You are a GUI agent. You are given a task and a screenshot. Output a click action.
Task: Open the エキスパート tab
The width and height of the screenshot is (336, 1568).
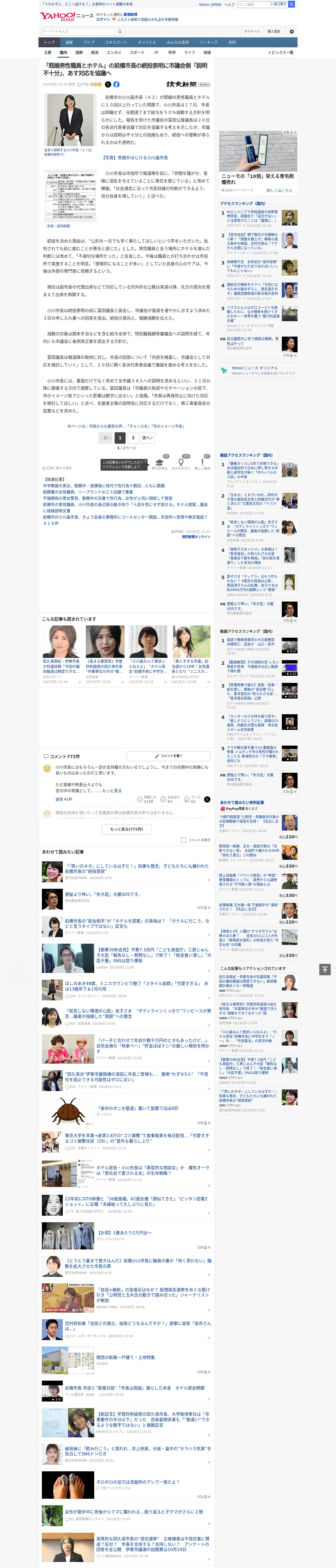pyautogui.click(x=116, y=42)
